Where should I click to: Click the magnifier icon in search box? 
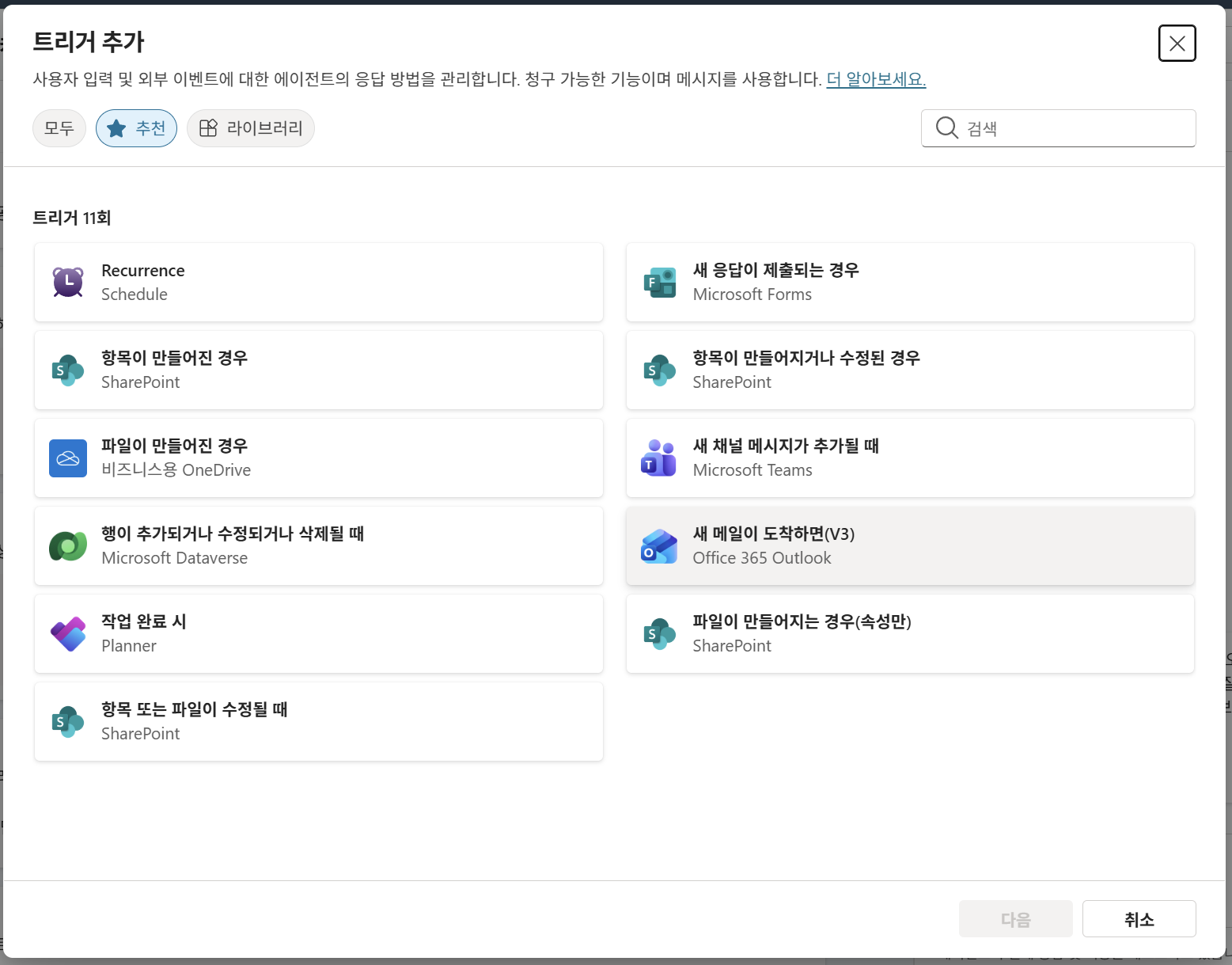click(946, 127)
